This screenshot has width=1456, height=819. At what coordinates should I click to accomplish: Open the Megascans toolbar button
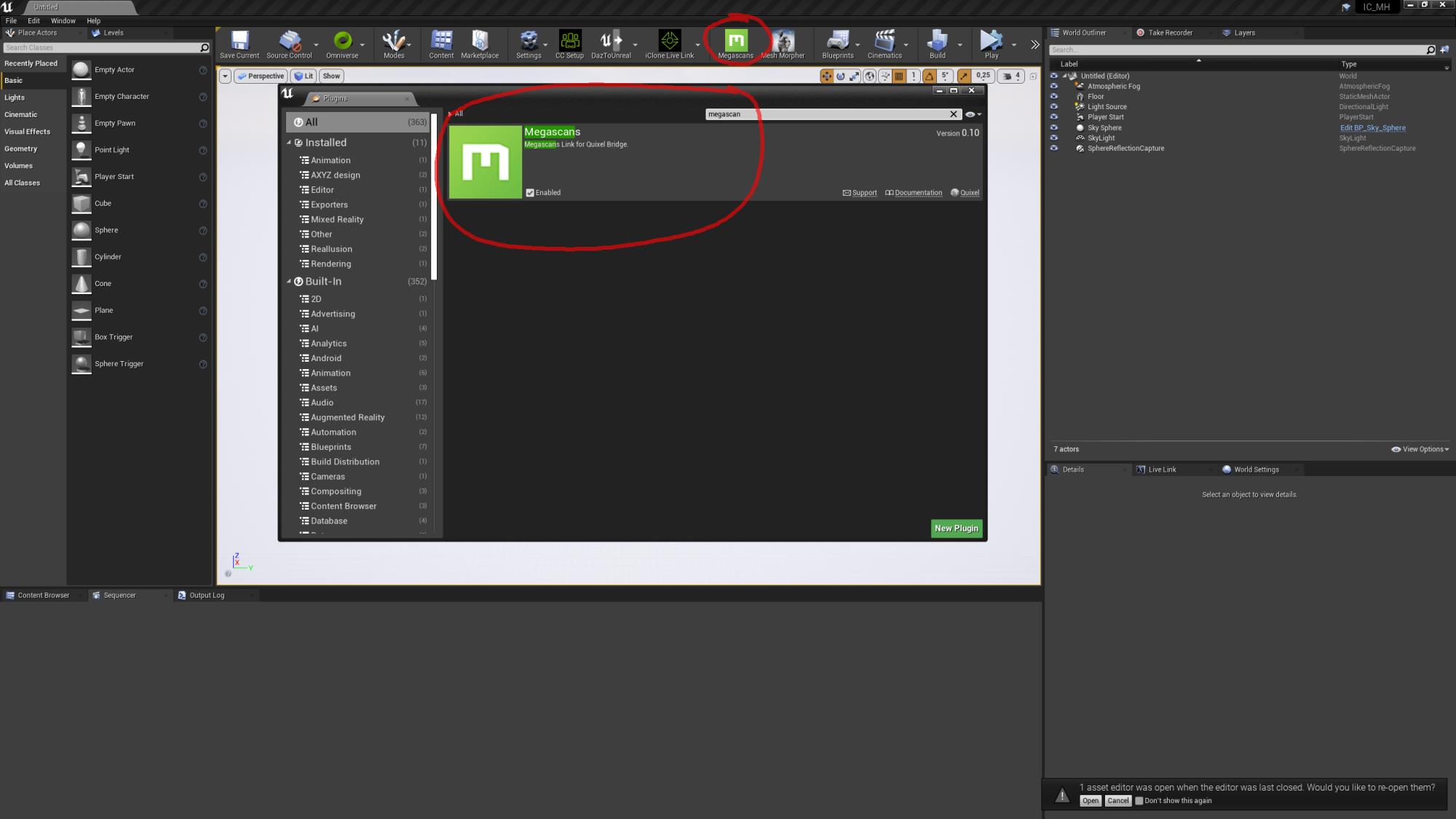click(x=735, y=44)
